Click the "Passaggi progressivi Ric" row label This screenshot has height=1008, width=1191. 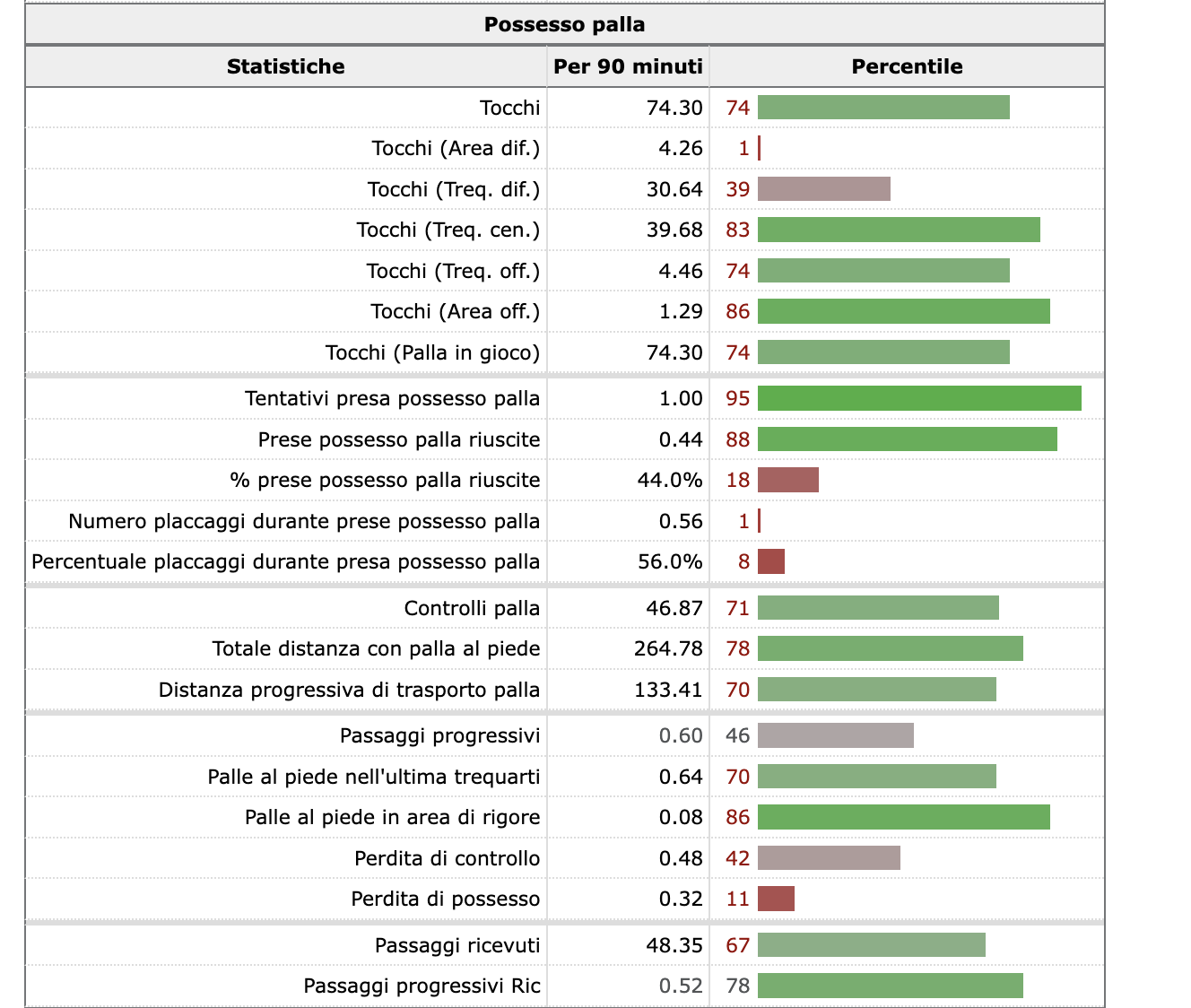422,986
